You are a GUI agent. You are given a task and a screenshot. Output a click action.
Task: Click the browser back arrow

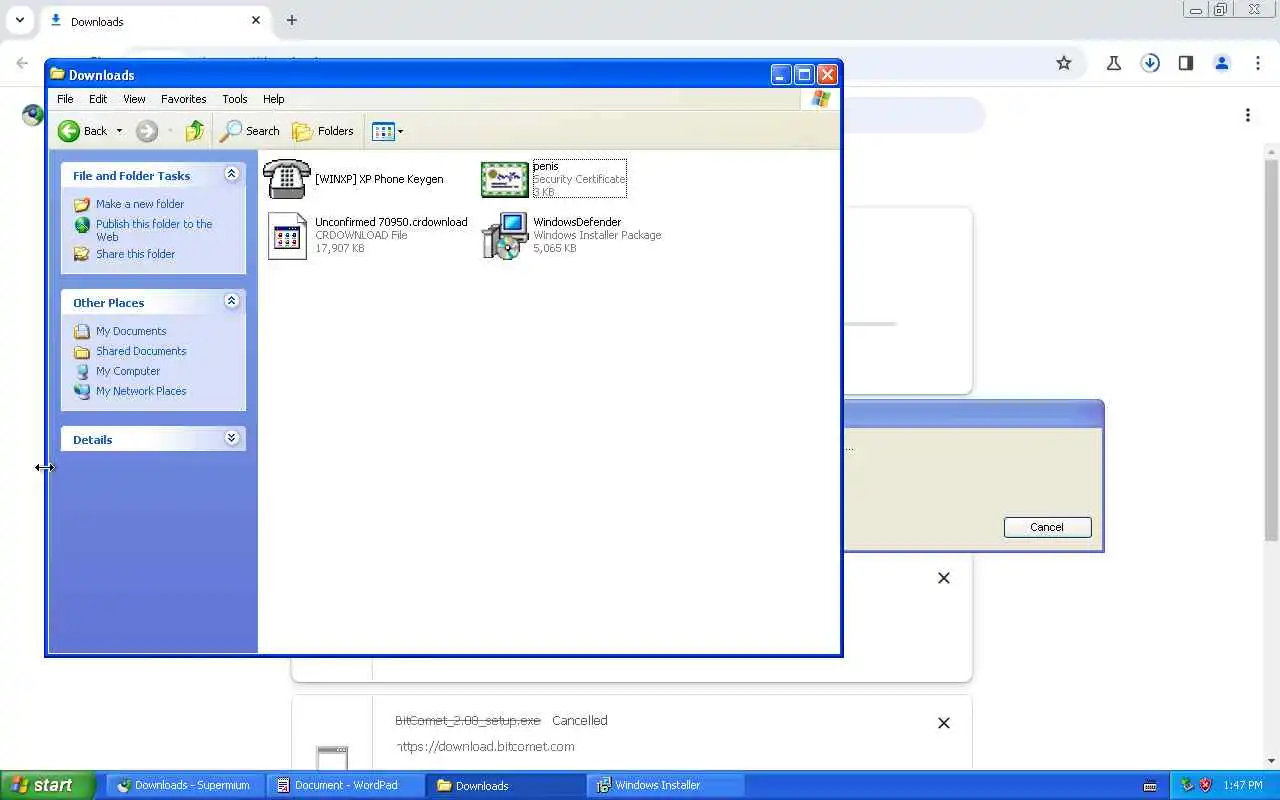(x=23, y=63)
